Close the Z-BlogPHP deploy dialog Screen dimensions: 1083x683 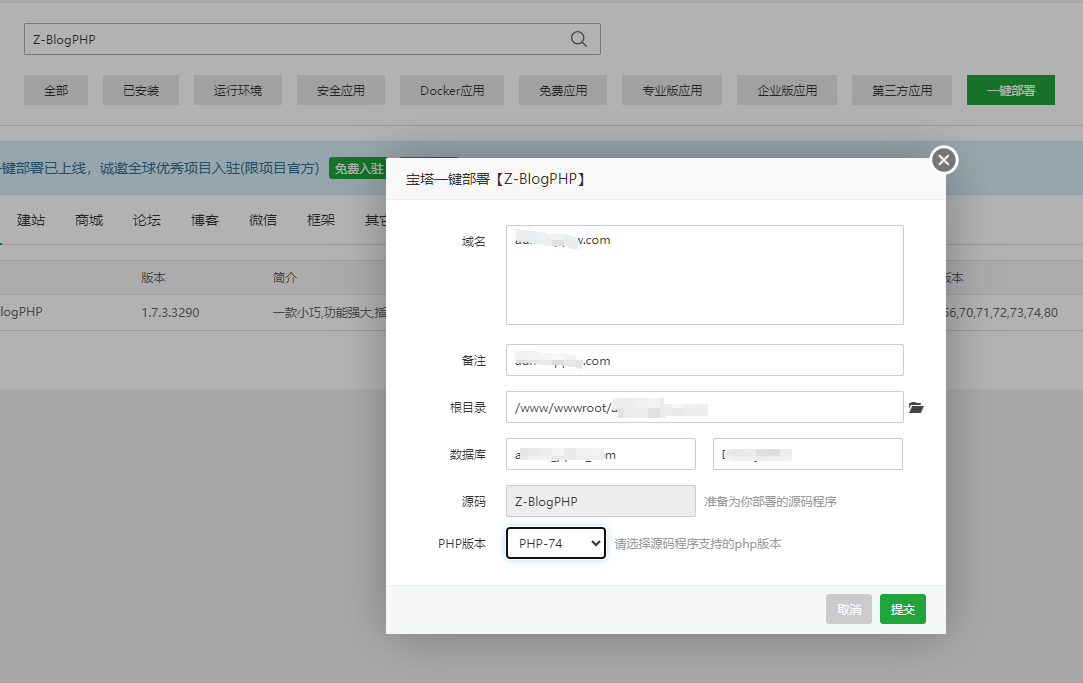[x=943, y=160]
